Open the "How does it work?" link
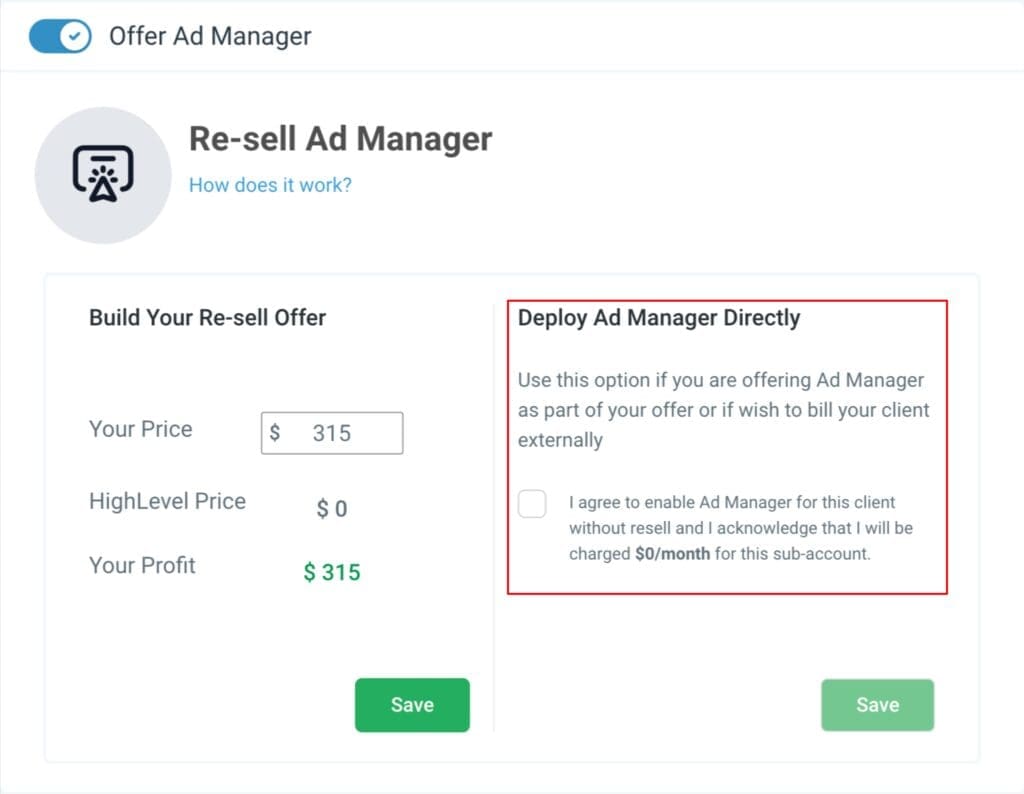Screen dimensions: 1024x794 270,185
